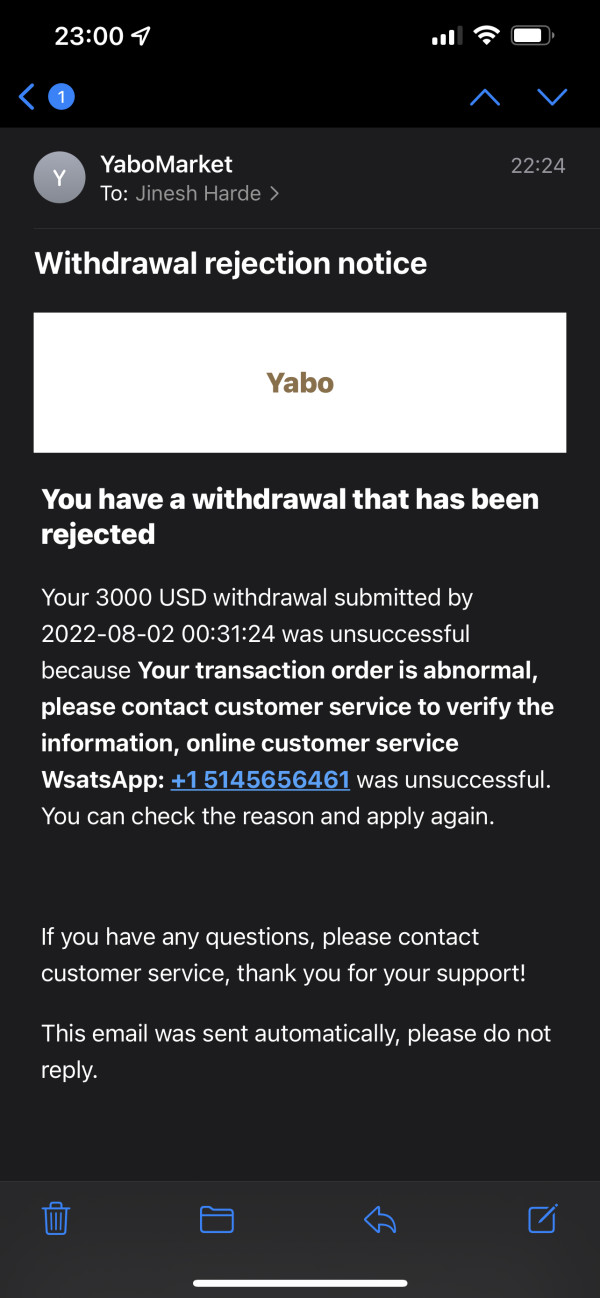Tap the 'withdrawal that has been rejected' heading
This screenshot has width=600, height=1298.
290,516
